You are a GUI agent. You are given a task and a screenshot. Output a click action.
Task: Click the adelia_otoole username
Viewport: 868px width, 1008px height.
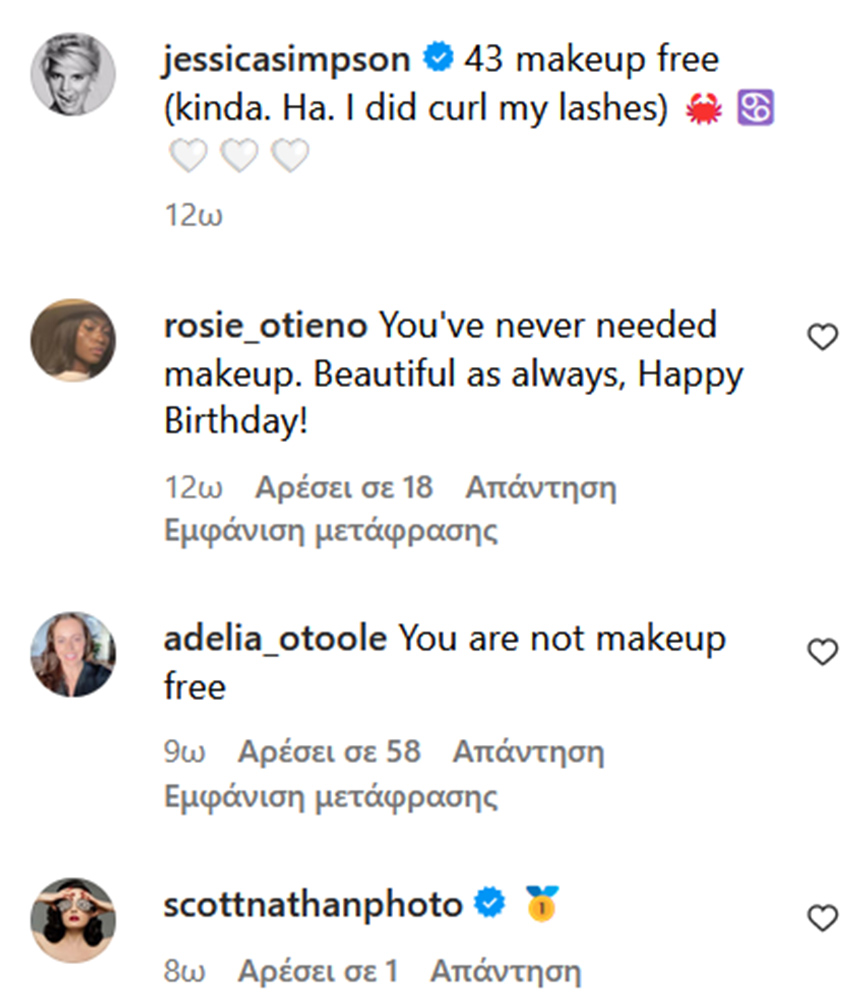(274, 639)
